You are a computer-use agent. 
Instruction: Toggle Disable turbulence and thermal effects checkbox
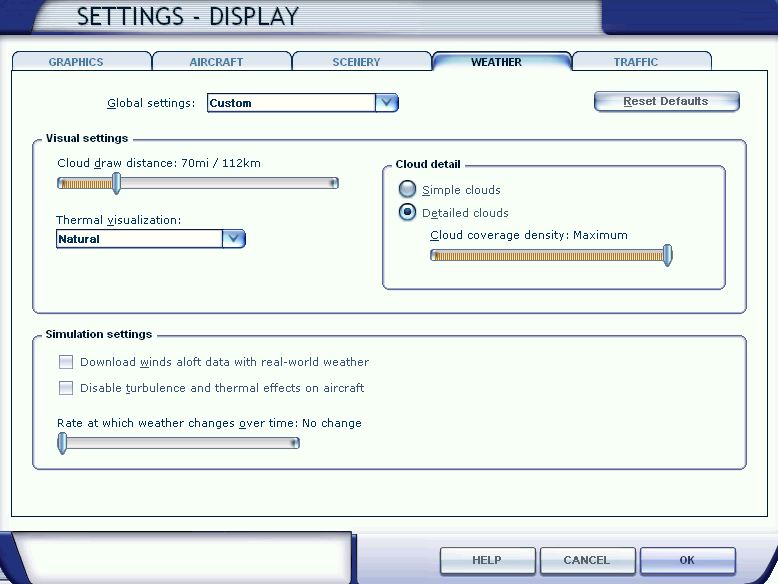pos(65,388)
